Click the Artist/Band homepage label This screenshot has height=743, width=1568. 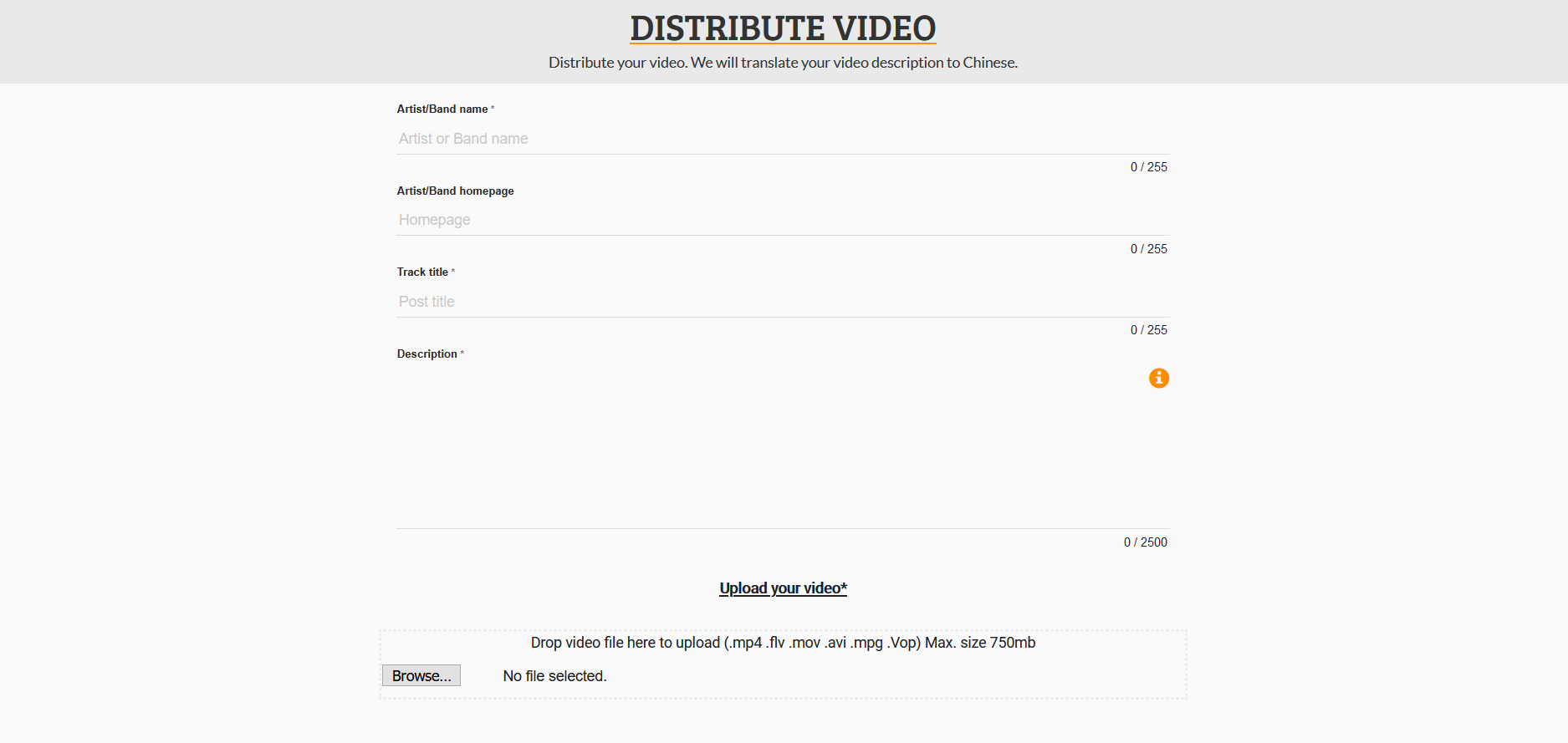455,191
